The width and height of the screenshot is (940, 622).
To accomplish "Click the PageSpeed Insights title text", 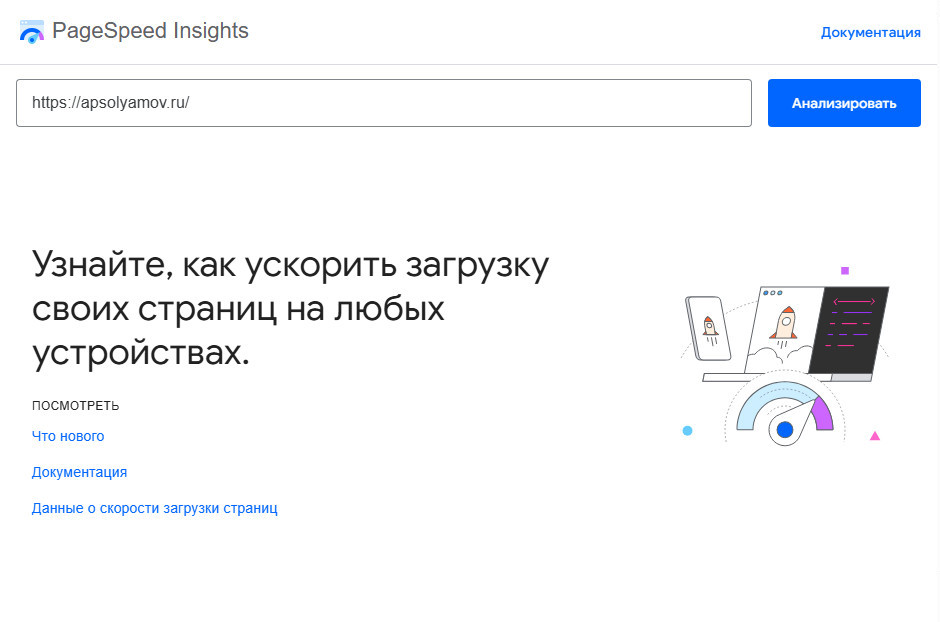I will [152, 31].
